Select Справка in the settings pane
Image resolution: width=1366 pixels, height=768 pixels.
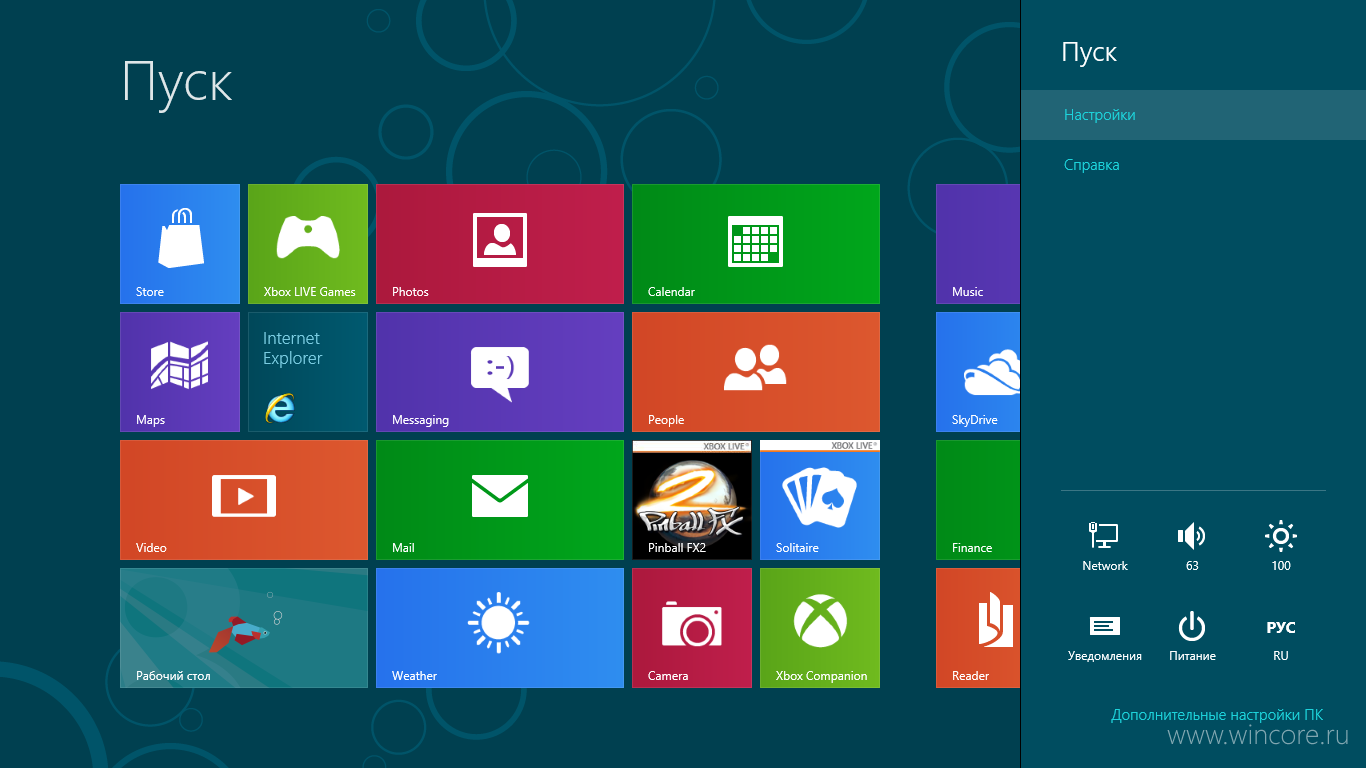(1193, 165)
